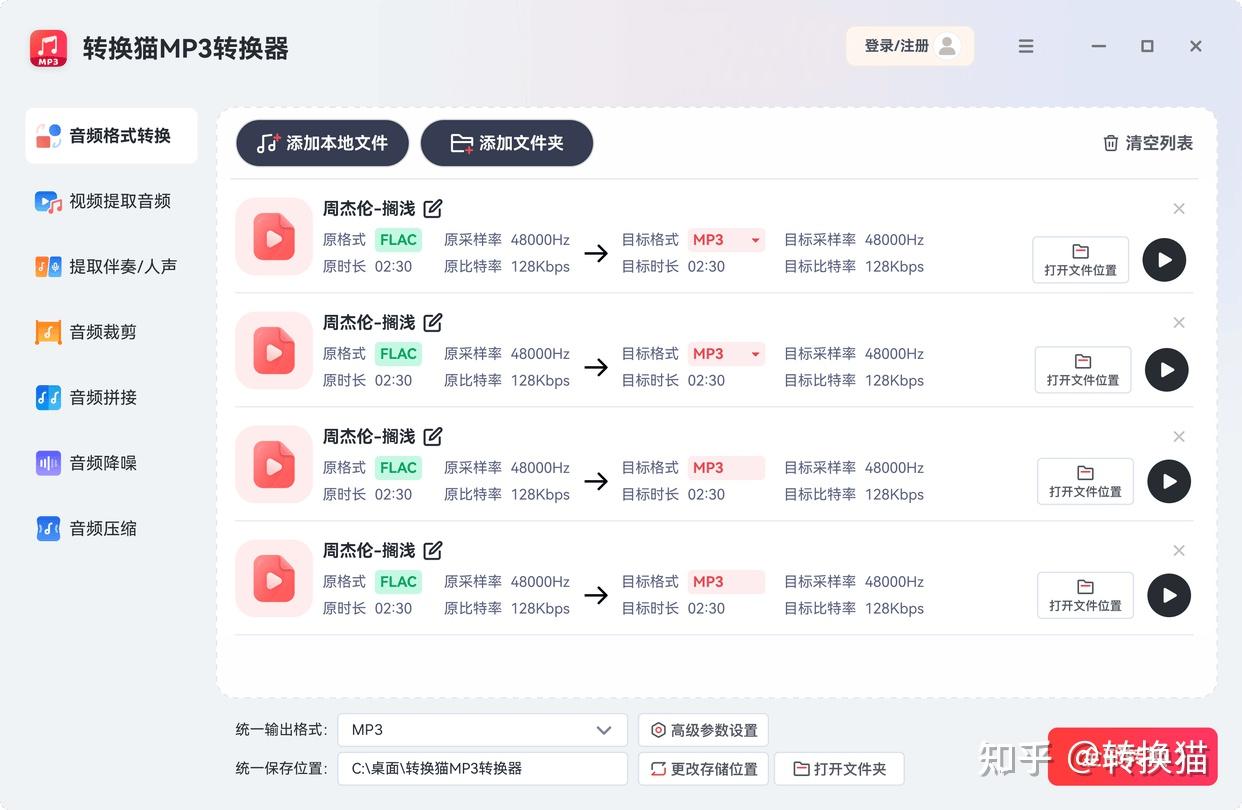The width and height of the screenshot is (1242, 810).
Task: Open the 统一输出格式 format dropdown
Action: [482, 730]
